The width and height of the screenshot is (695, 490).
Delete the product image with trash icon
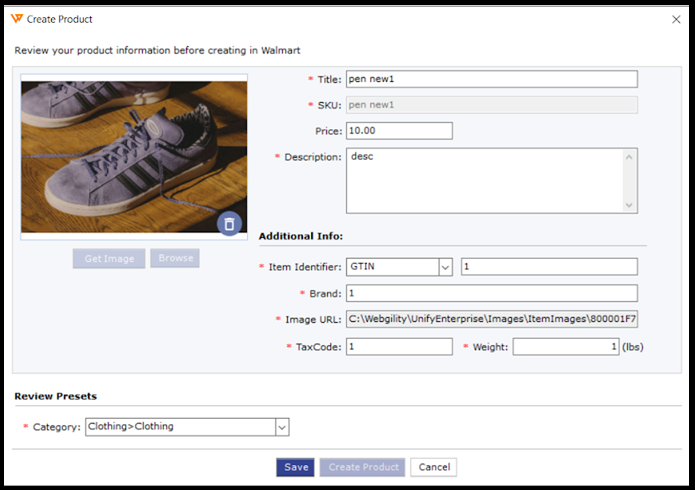[228, 223]
